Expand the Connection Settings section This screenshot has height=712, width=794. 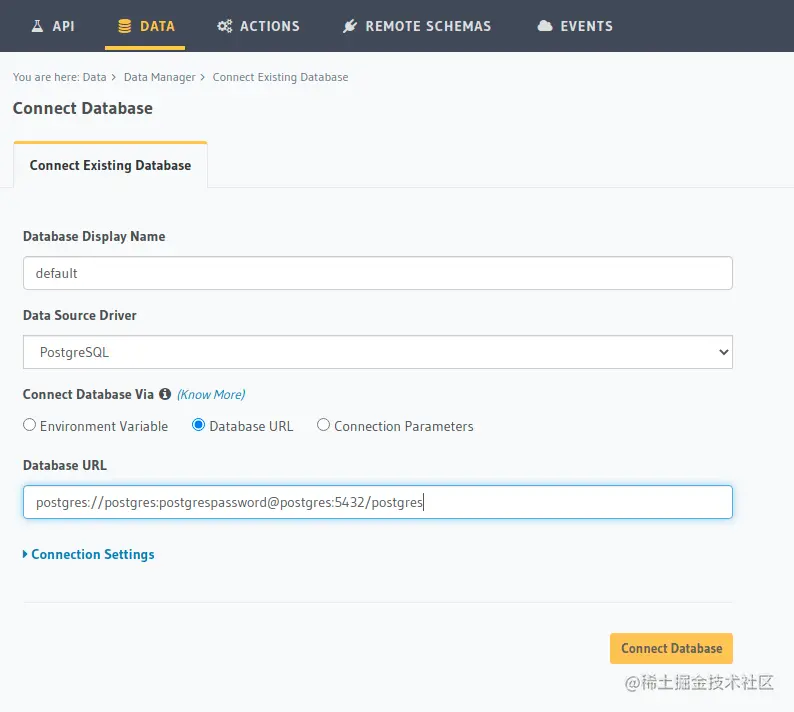pos(89,555)
